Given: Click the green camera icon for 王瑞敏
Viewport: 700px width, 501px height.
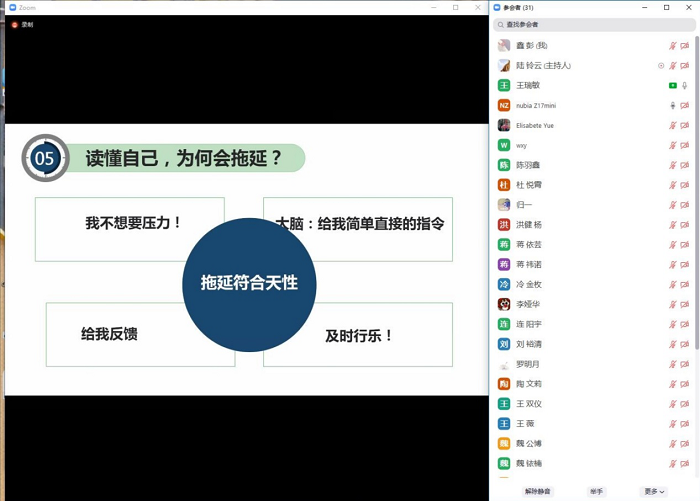Looking at the screenshot, I should coord(673,86).
